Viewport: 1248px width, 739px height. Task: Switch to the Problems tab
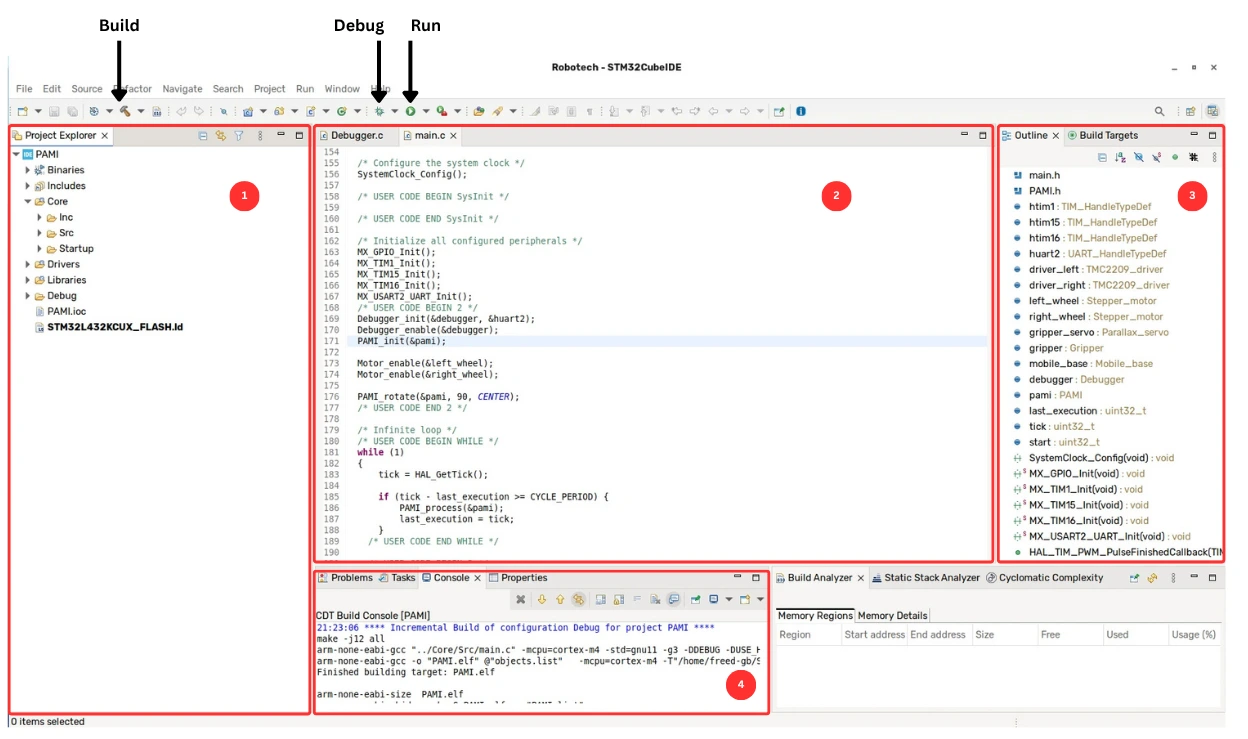coord(345,578)
